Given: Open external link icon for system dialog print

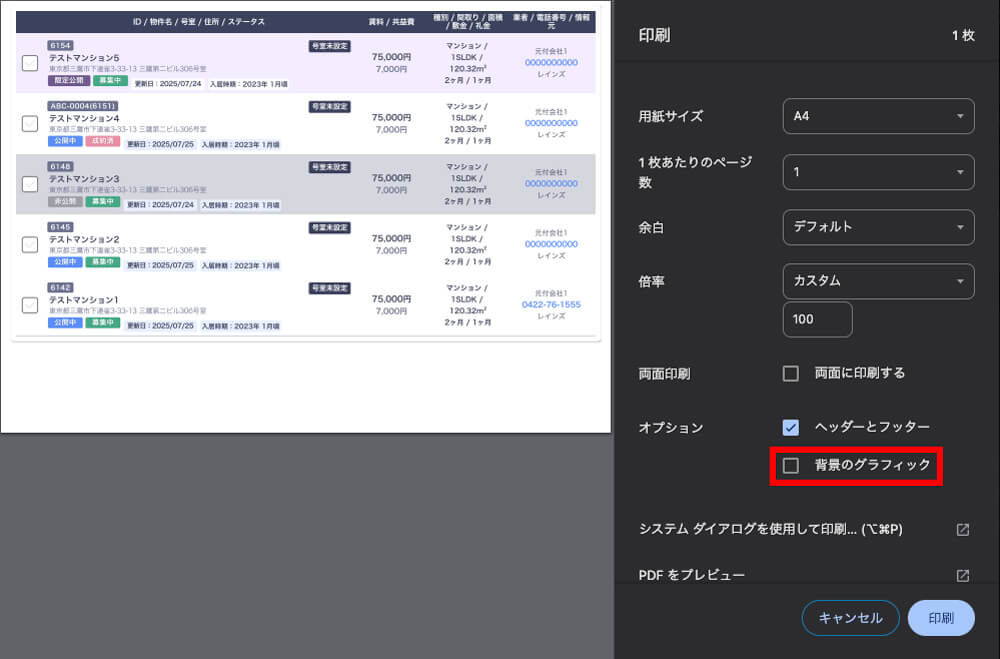Looking at the screenshot, I should [962, 529].
